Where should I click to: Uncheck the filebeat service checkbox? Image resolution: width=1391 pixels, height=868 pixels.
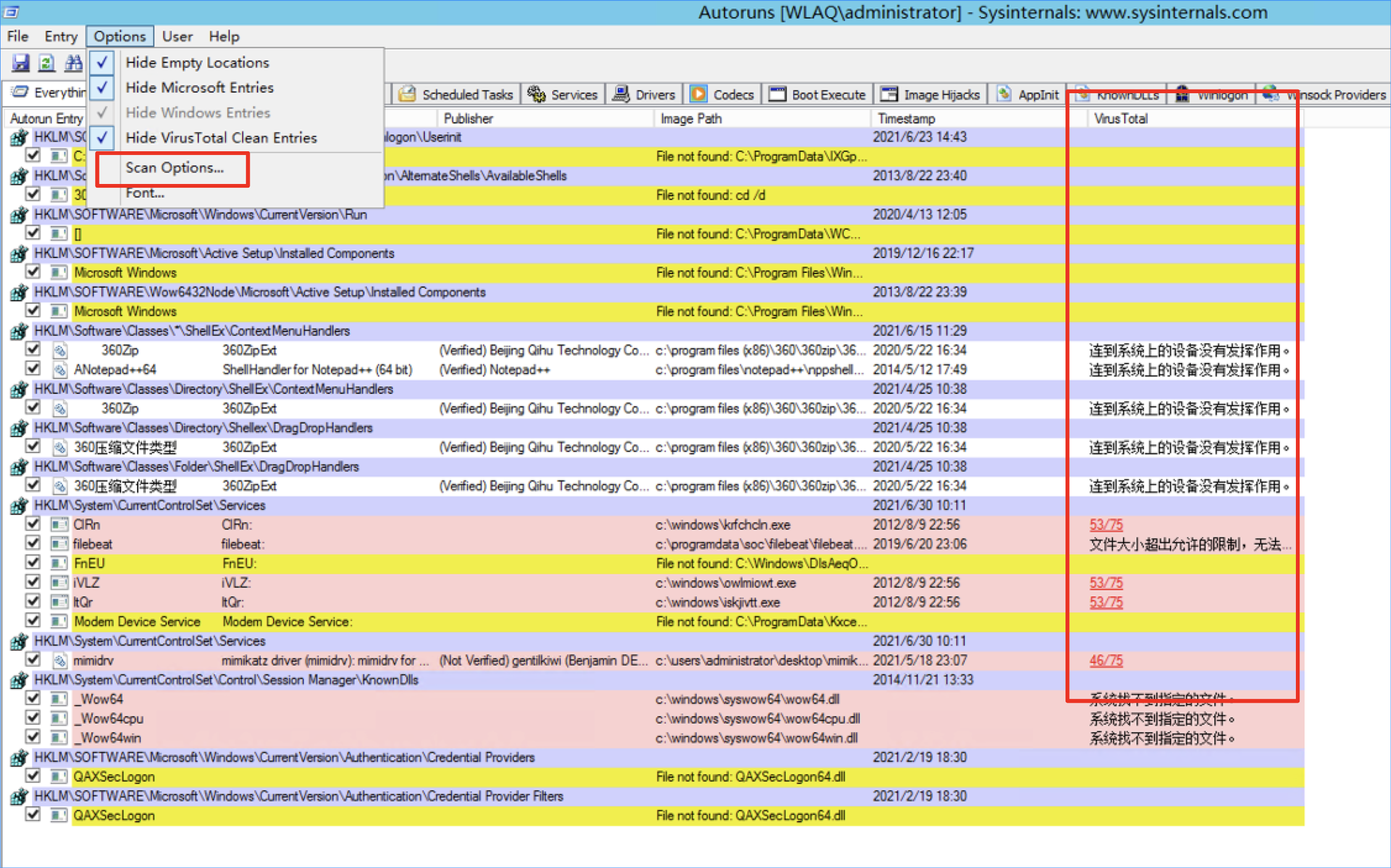(x=33, y=543)
